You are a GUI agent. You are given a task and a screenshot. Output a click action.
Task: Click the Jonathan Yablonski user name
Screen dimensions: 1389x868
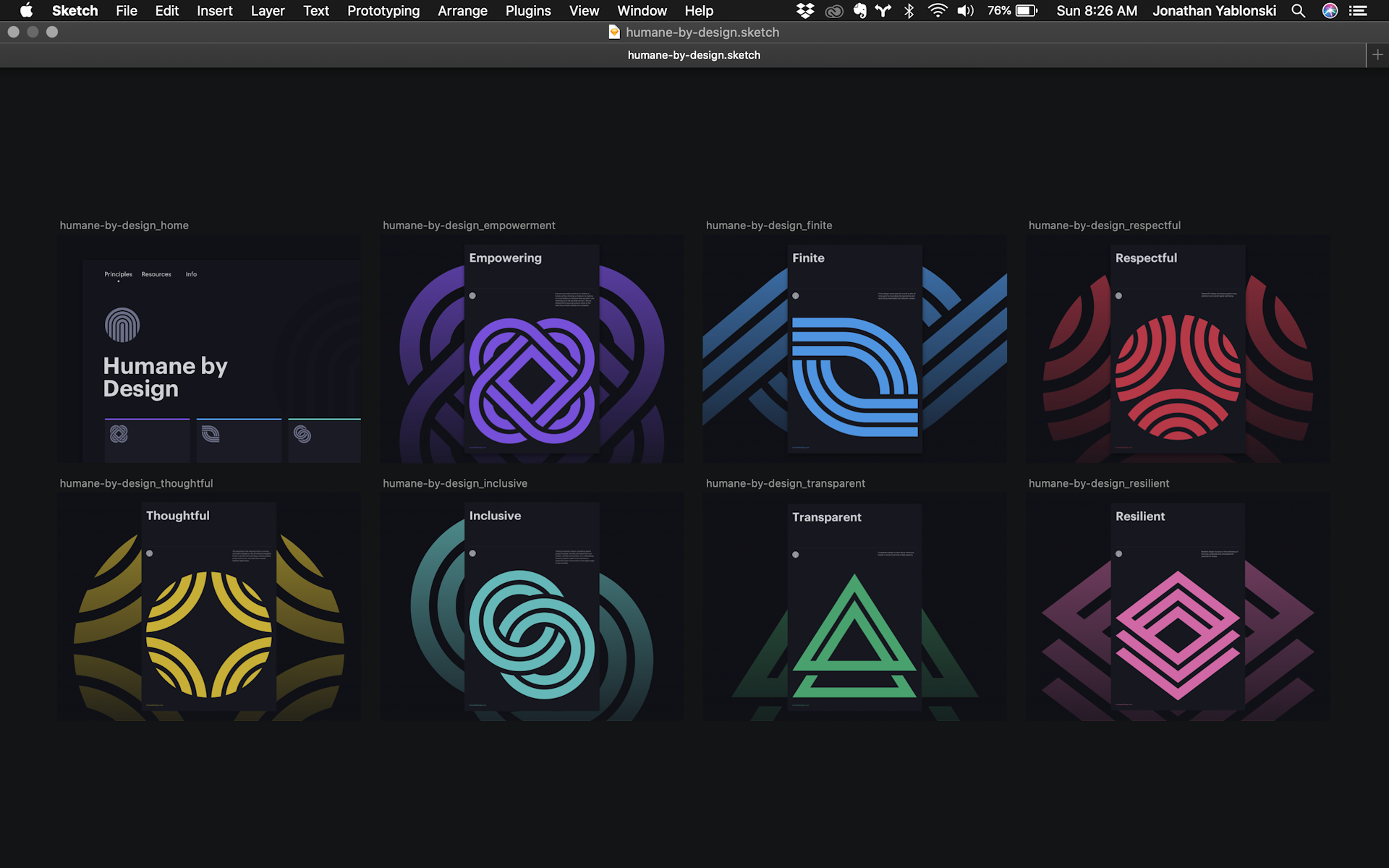(1214, 11)
